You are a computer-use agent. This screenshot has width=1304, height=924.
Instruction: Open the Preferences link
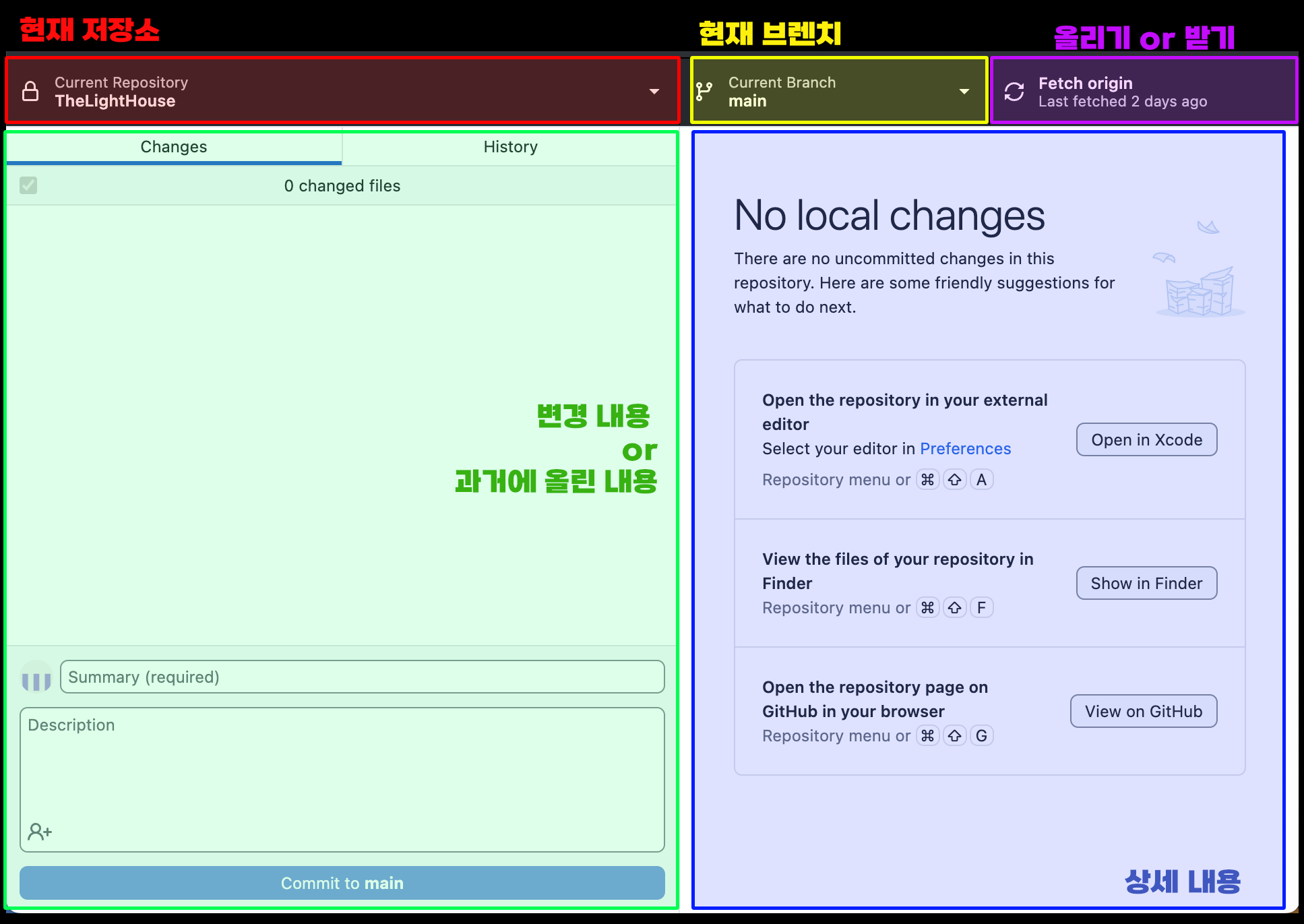click(965, 449)
